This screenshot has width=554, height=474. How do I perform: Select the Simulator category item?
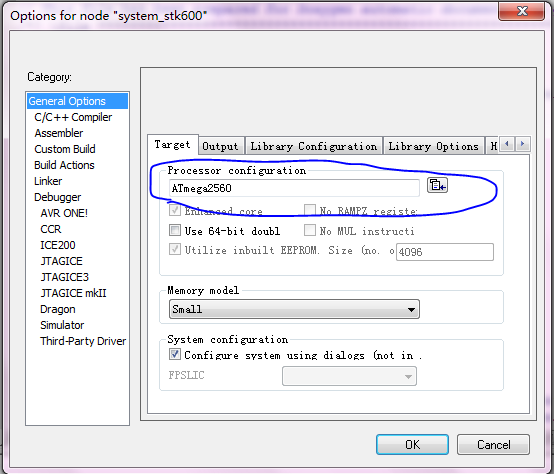click(x=62, y=325)
